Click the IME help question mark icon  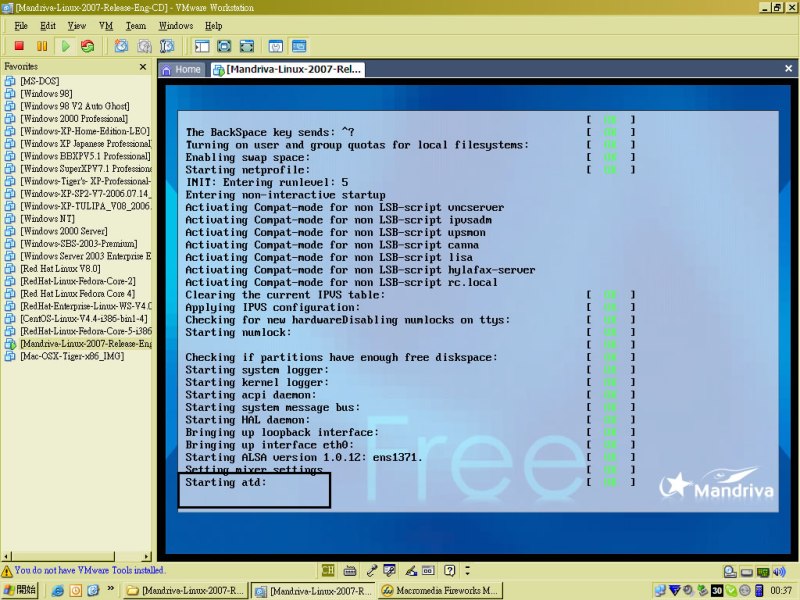[x=449, y=570]
